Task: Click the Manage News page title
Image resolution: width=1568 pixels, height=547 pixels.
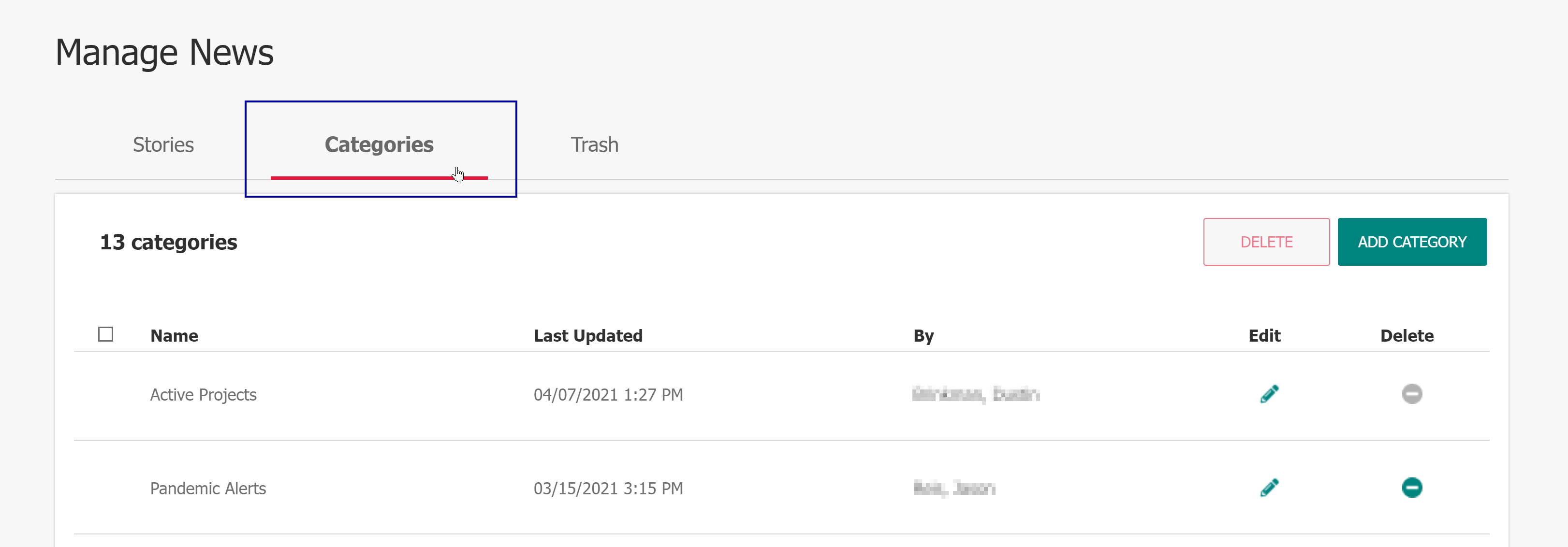Action: coord(164,52)
